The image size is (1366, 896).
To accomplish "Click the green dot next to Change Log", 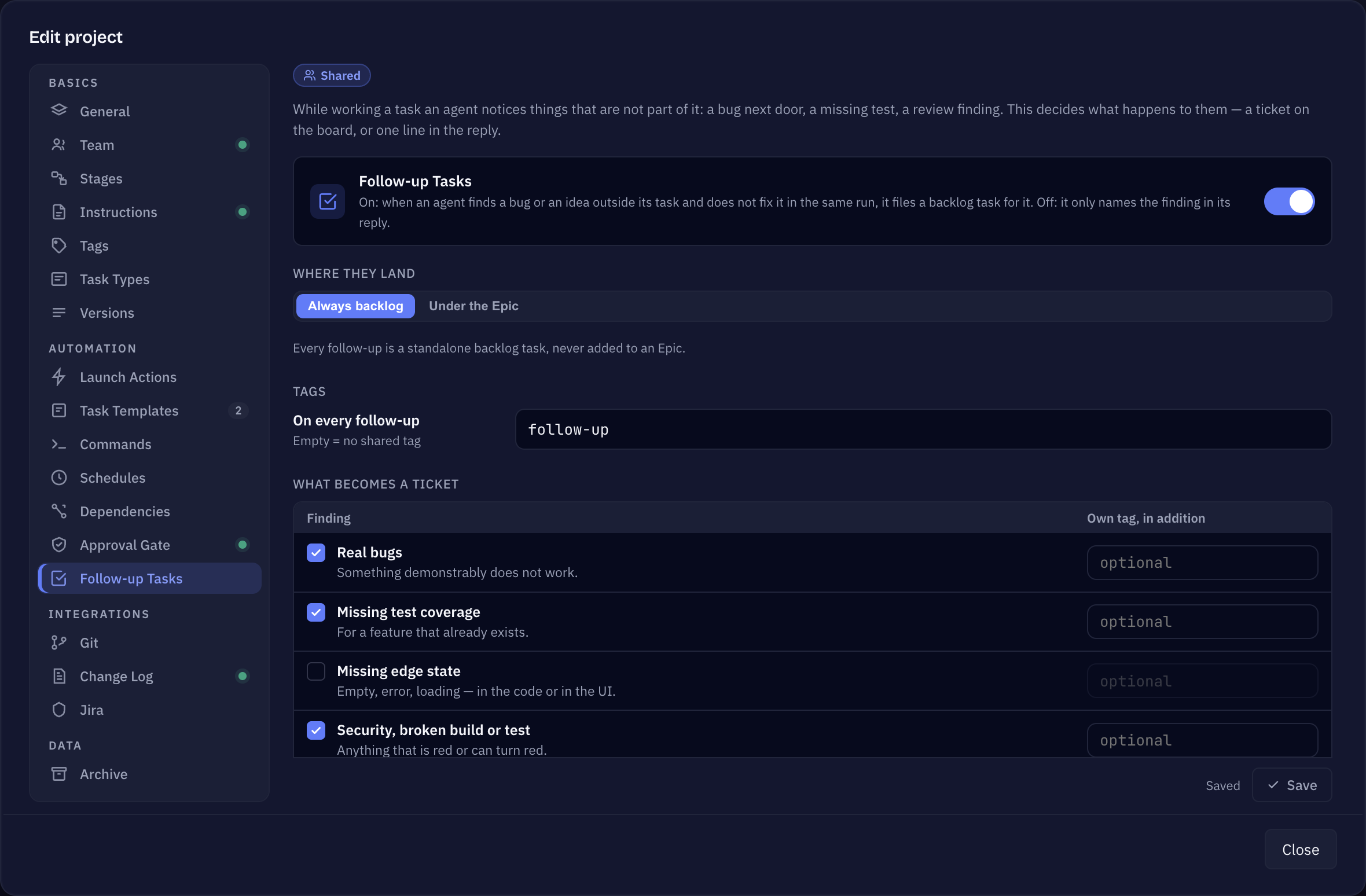I will pos(243,676).
